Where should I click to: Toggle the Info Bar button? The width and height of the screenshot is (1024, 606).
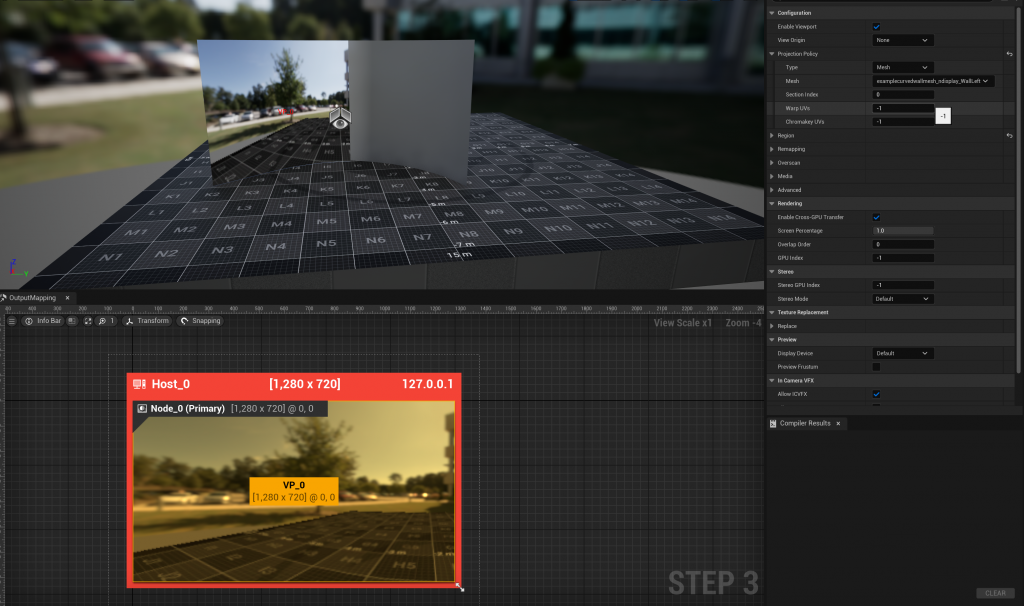(43, 321)
